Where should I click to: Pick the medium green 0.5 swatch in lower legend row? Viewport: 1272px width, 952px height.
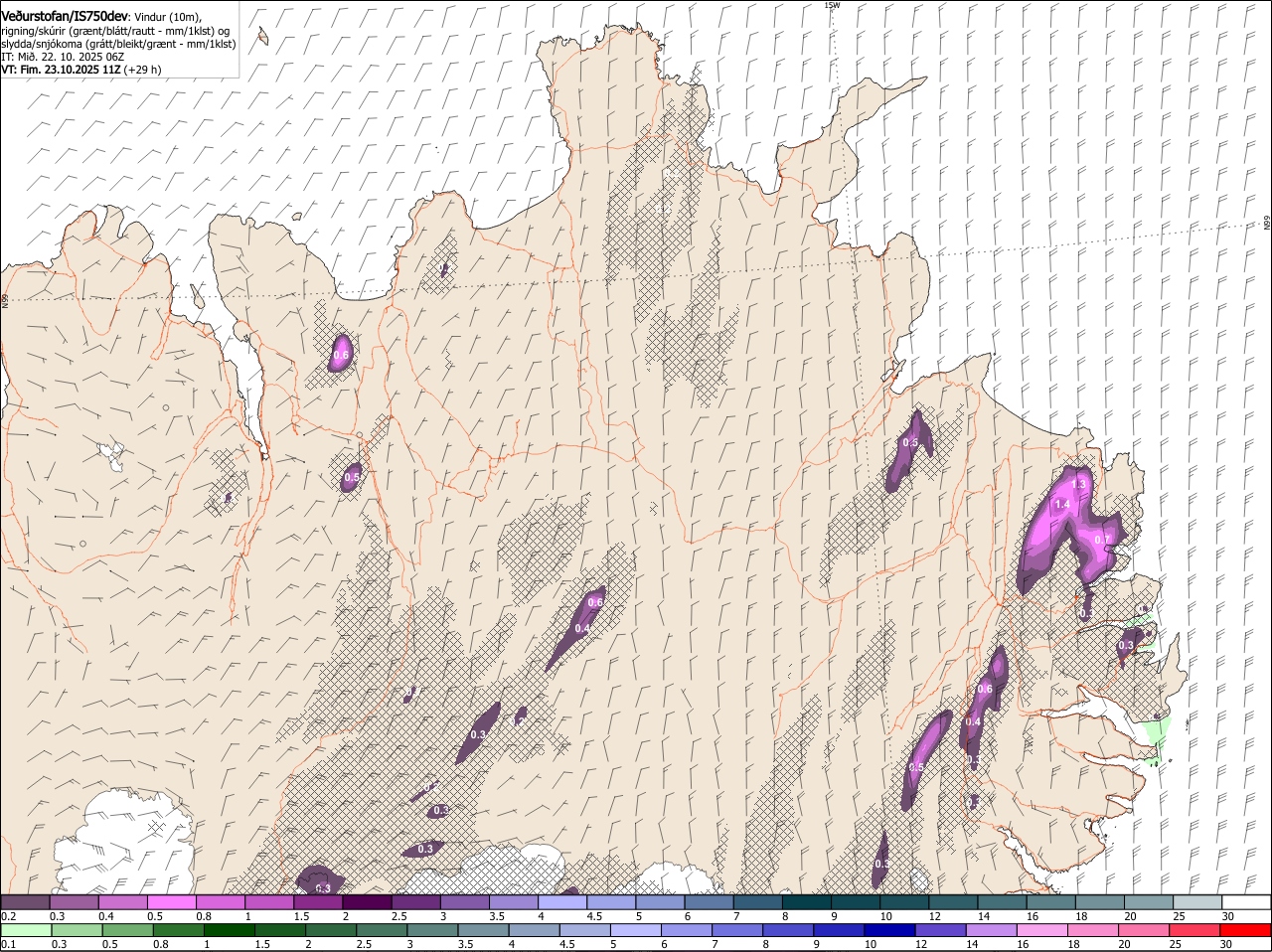tap(127, 931)
